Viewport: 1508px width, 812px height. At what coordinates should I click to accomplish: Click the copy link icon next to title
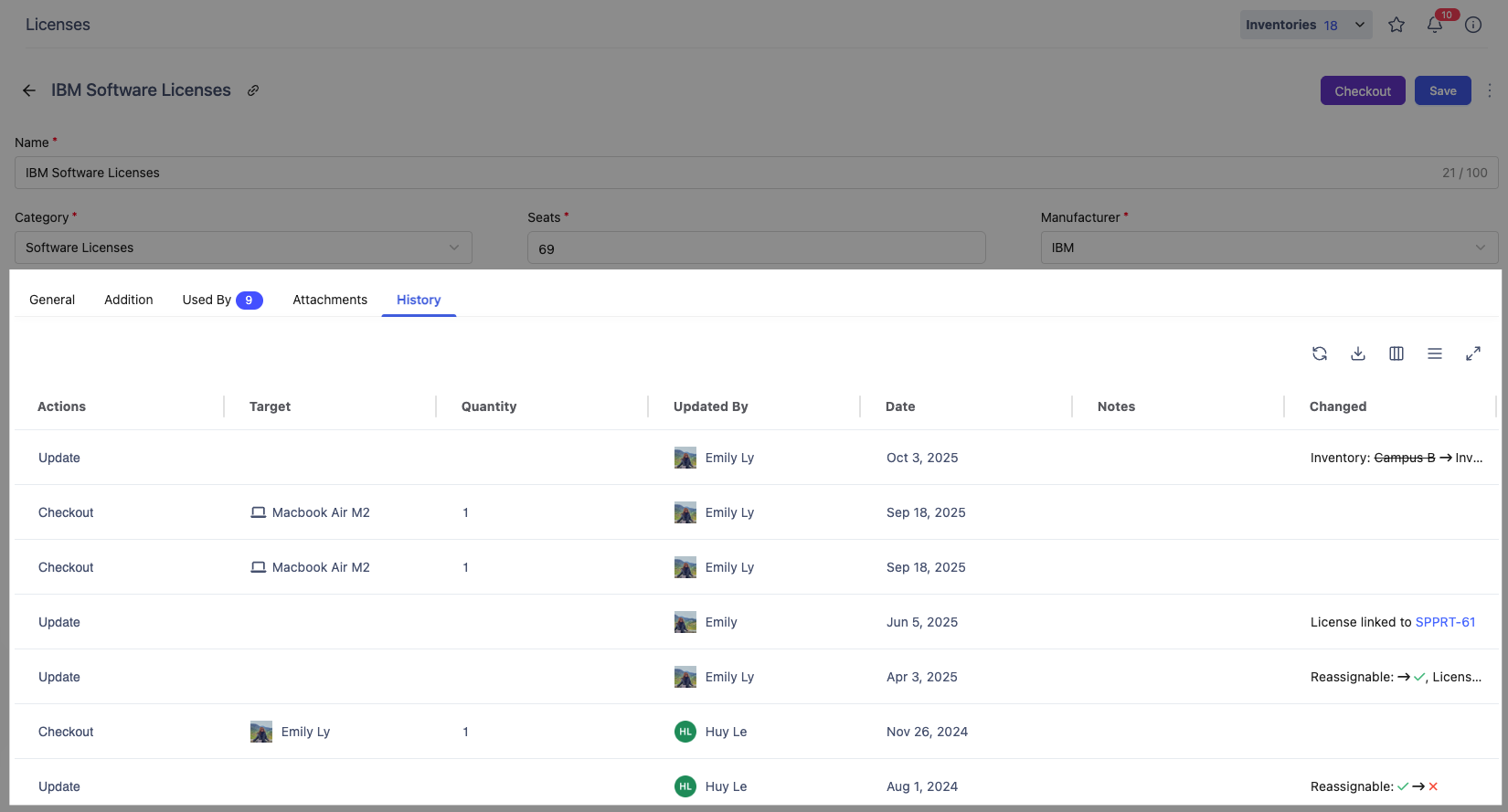(253, 90)
